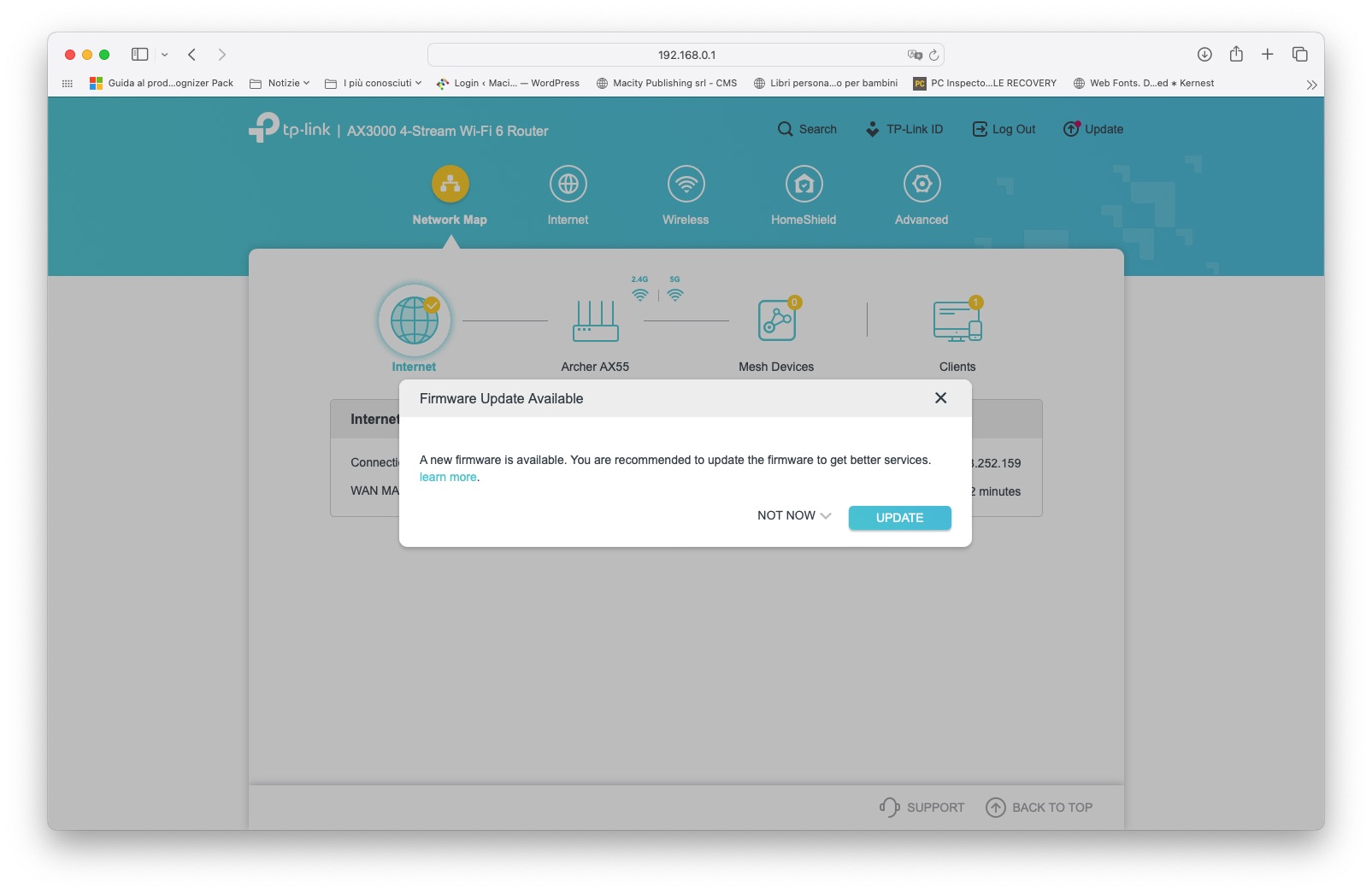
Task: Open the Advanced settings gear icon
Action: [922, 184]
